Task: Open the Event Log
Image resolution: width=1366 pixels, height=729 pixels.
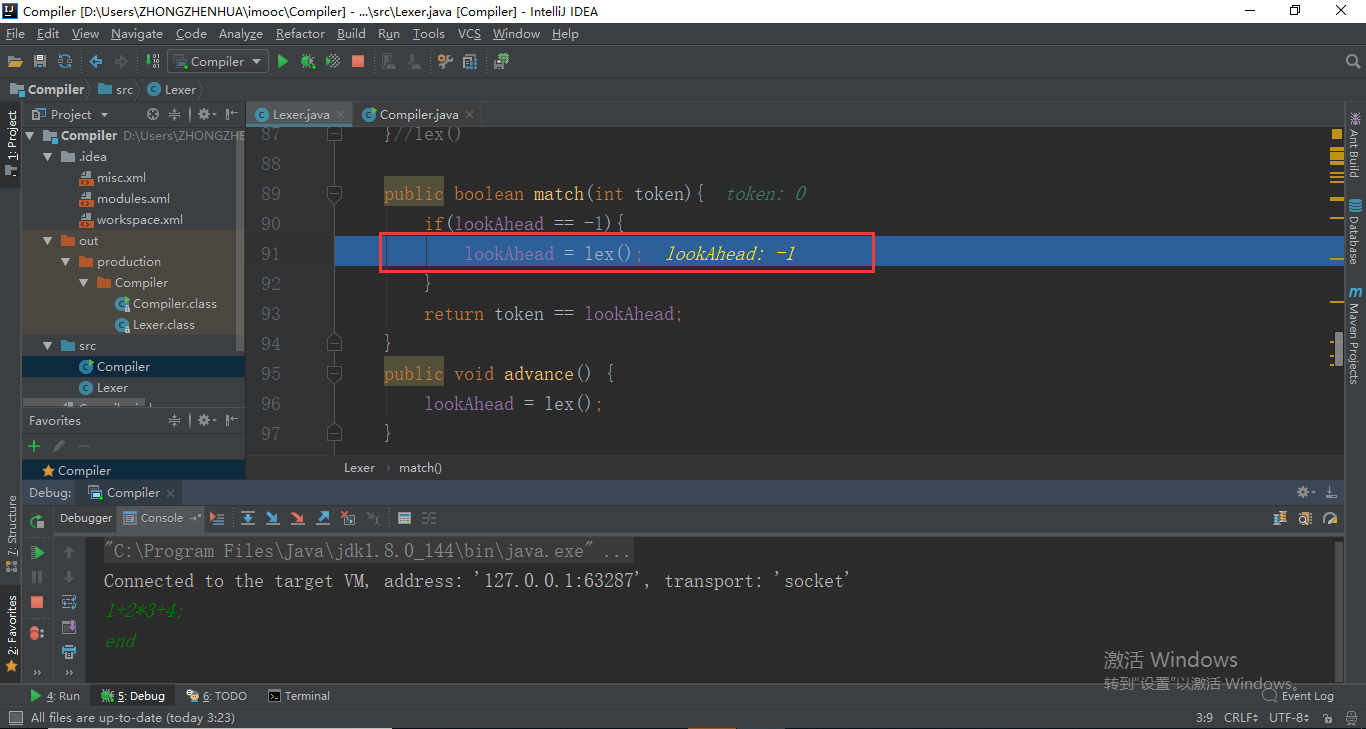Action: [x=1298, y=696]
